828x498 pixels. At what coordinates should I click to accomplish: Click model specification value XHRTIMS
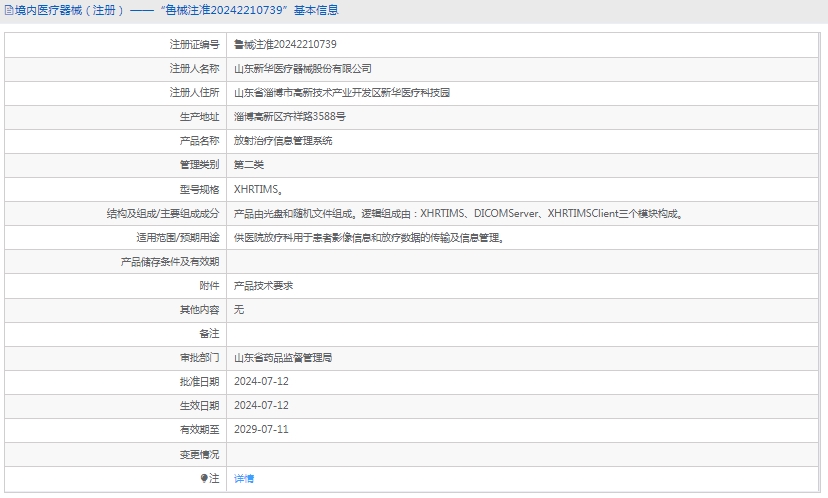tap(257, 189)
